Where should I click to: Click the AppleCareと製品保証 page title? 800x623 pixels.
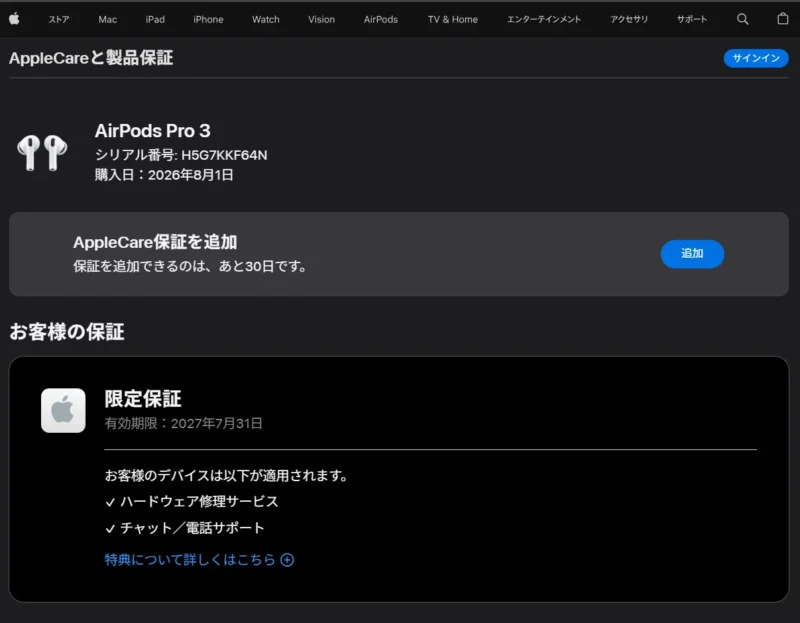click(91, 58)
